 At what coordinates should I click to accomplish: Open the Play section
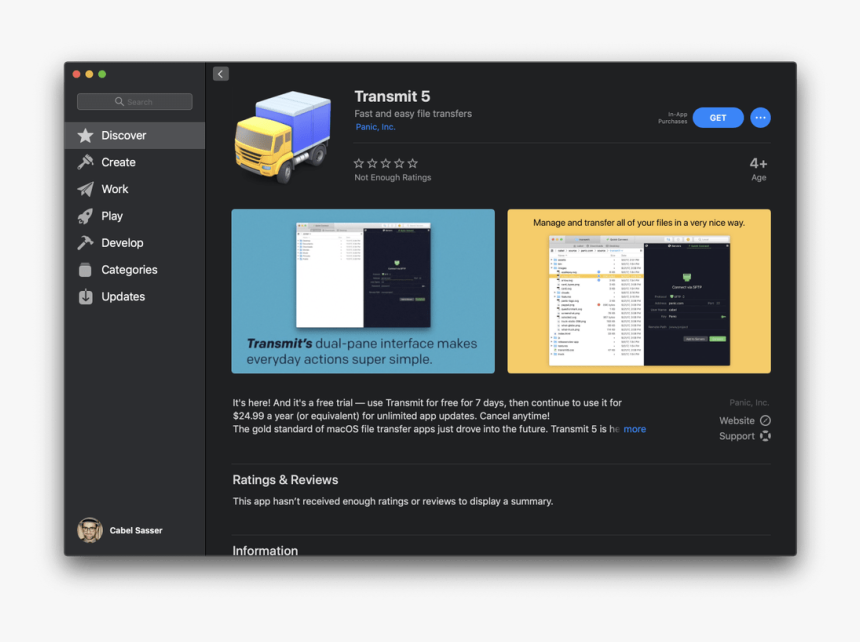[135, 216]
